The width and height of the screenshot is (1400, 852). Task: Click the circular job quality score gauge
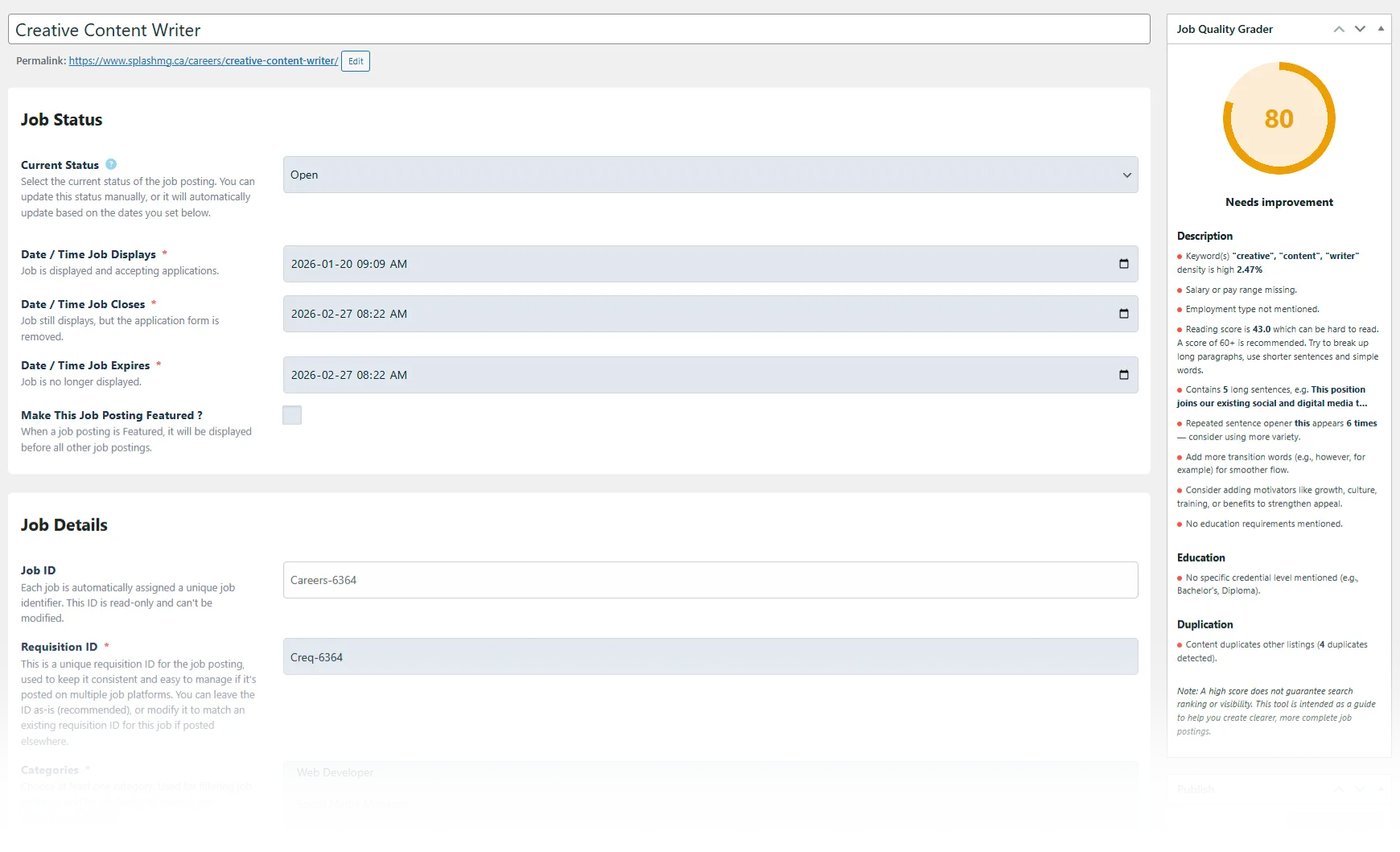coord(1278,118)
